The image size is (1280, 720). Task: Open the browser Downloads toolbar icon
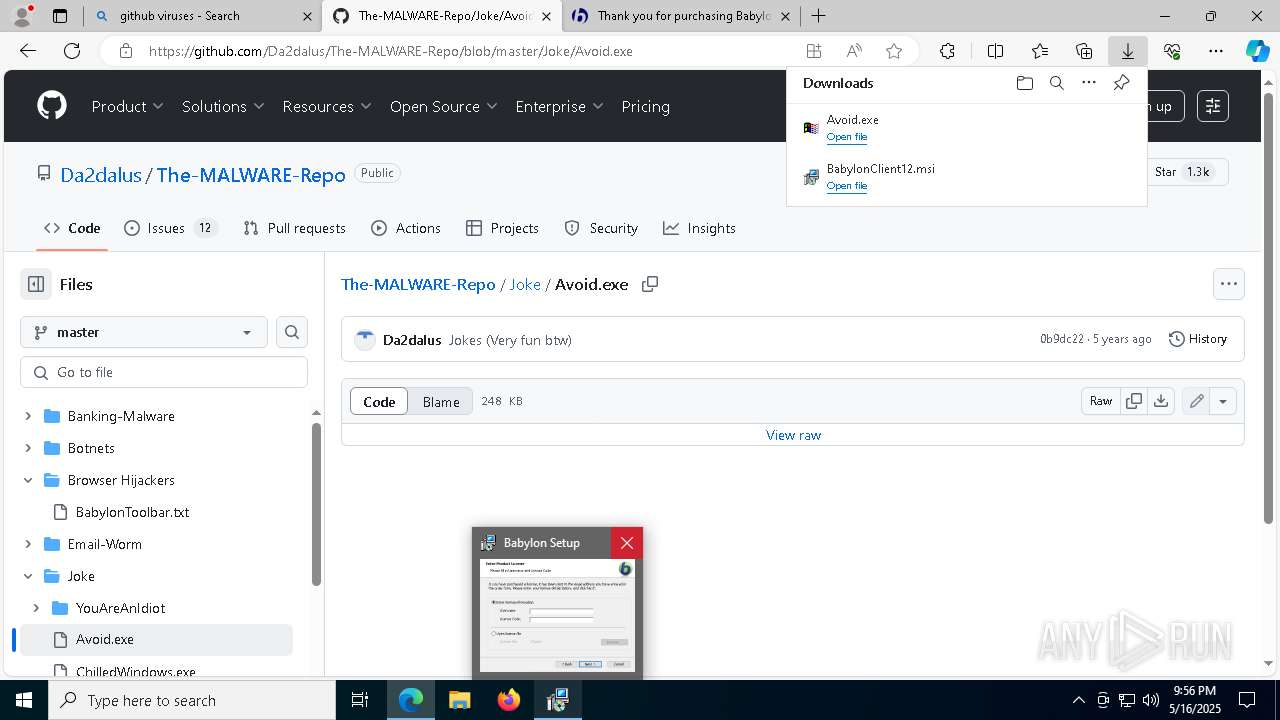click(x=1127, y=51)
